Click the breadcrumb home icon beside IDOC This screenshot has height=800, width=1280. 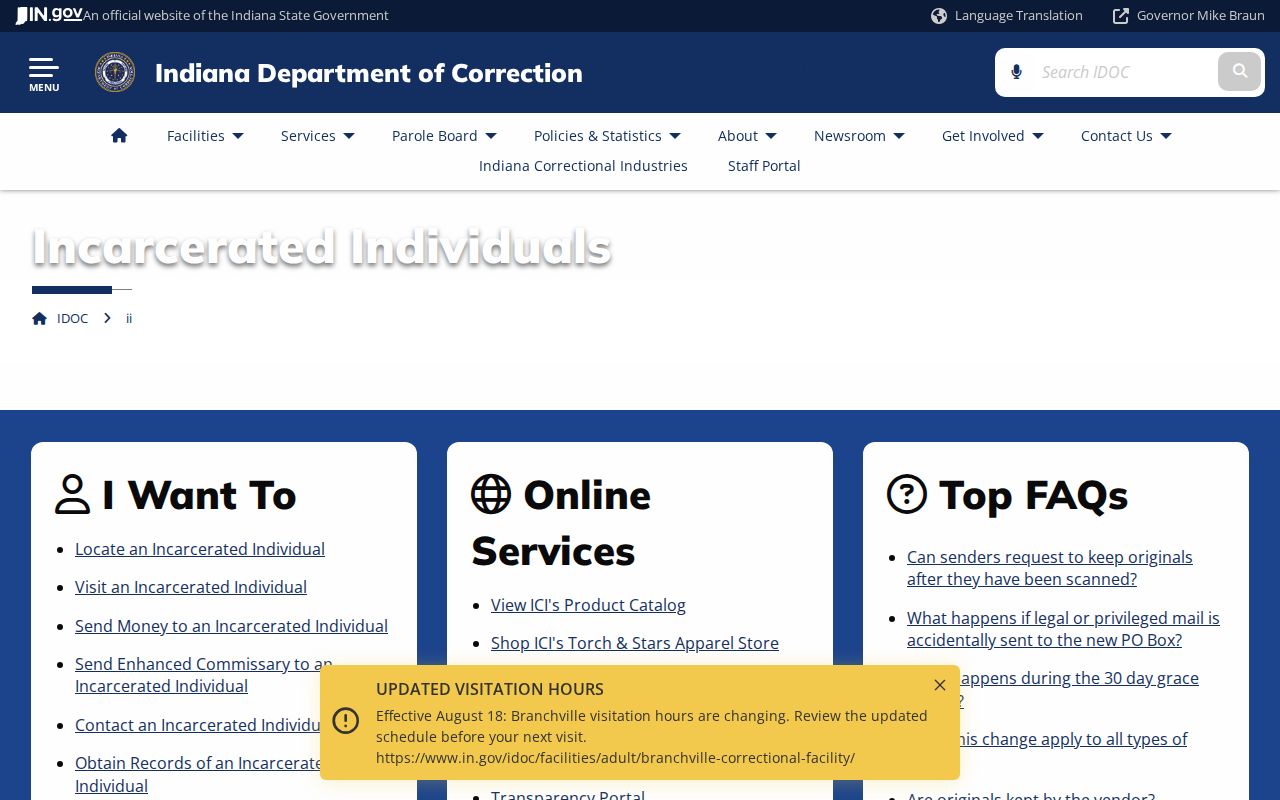[x=40, y=318]
